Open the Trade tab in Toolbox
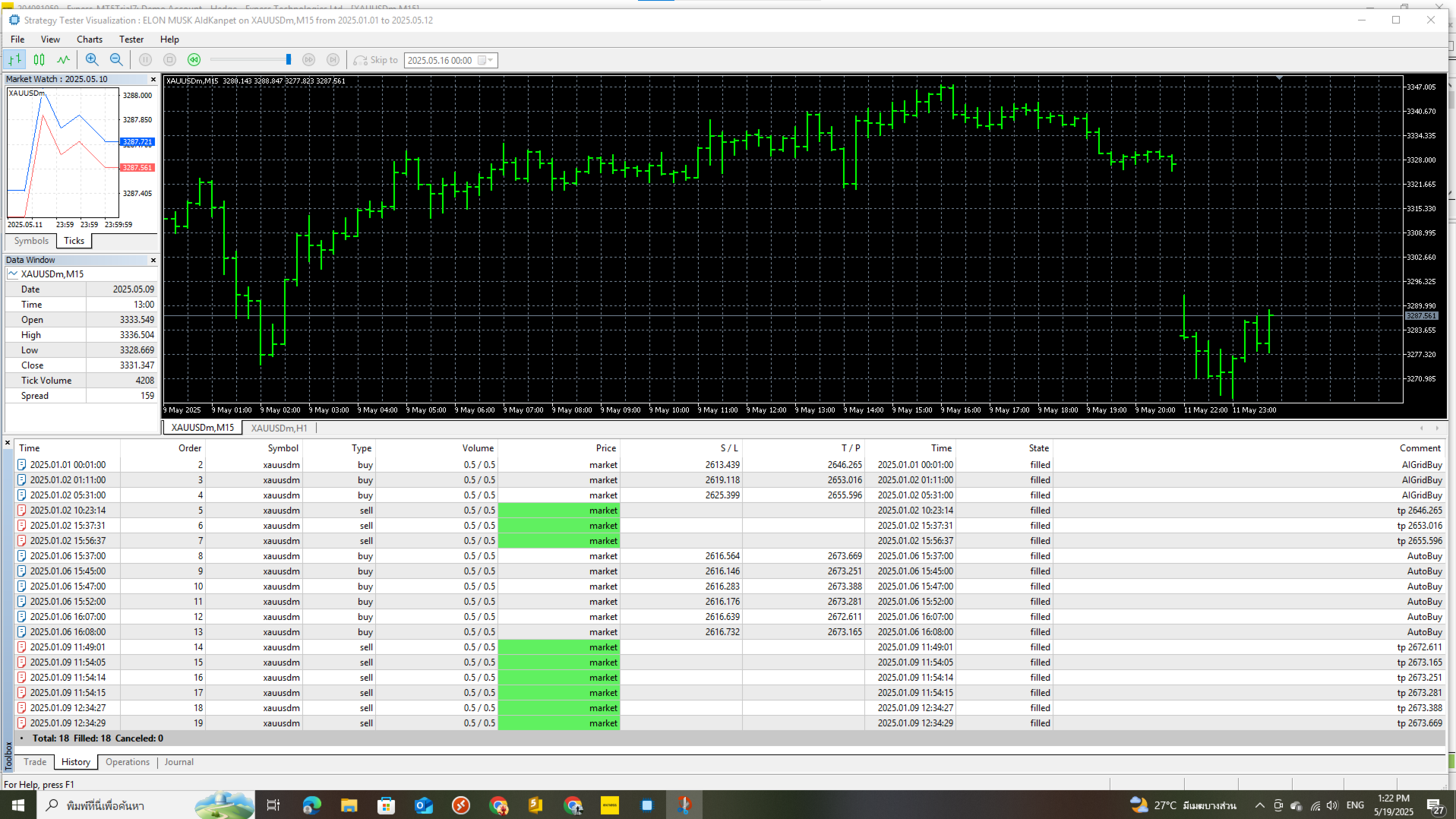The width and height of the screenshot is (1456, 819). pyautogui.click(x=35, y=762)
